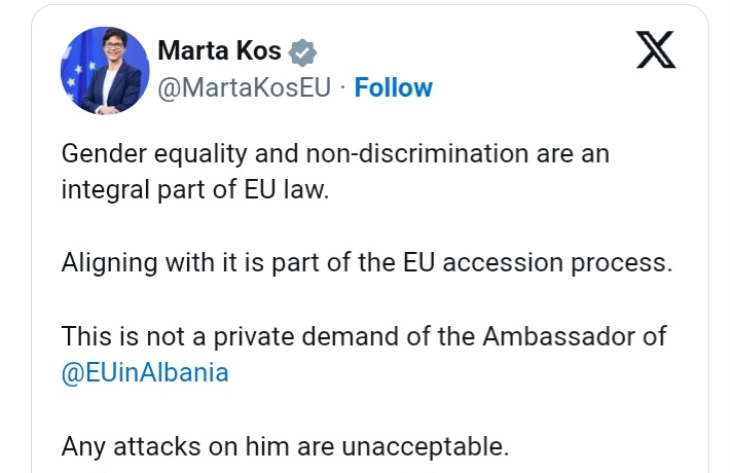
Task: Open the @EUinAlbania mention
Action: pyautogui.click(x=145, y=373)
